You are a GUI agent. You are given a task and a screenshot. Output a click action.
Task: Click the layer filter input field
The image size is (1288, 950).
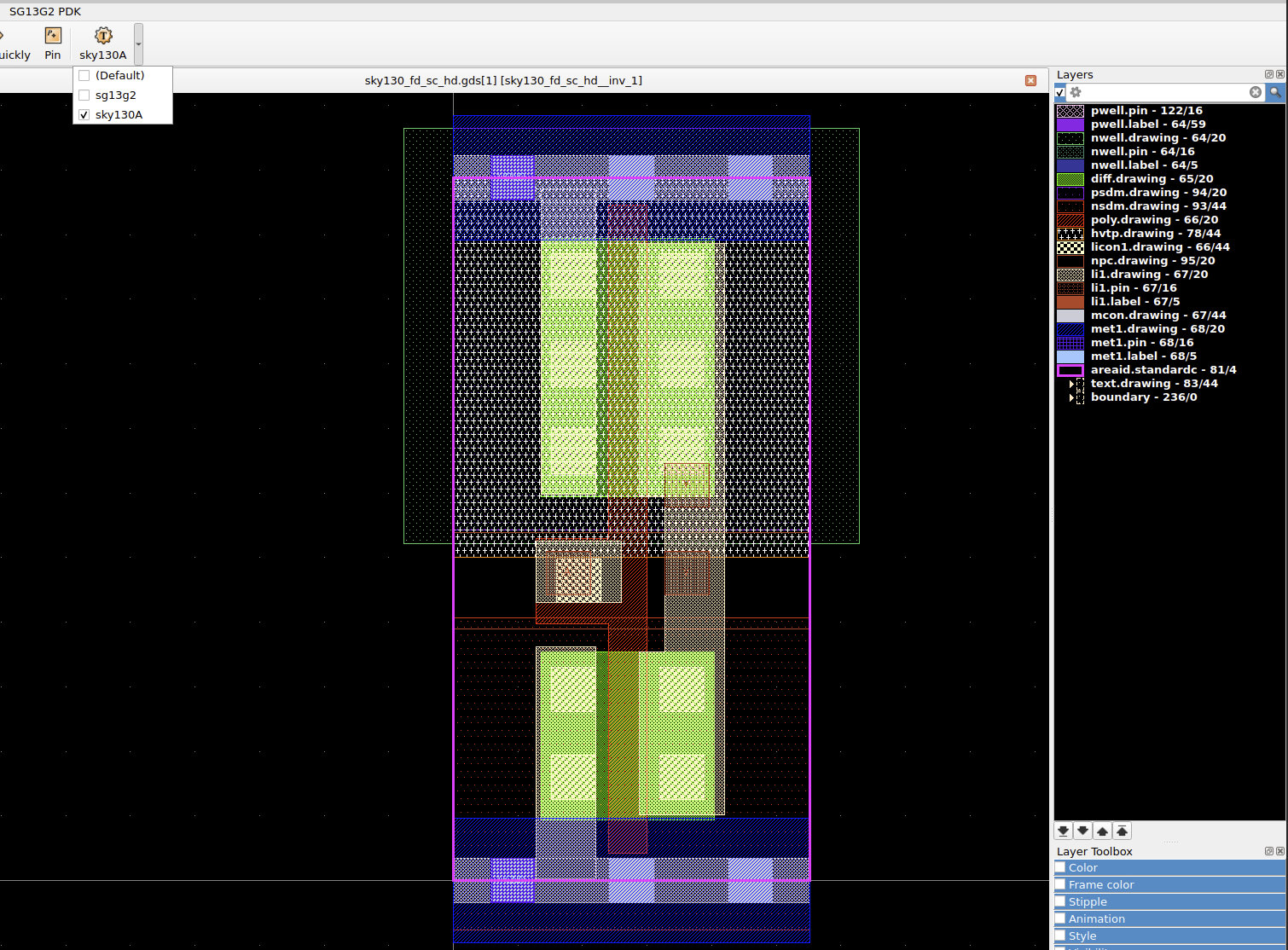pos(1164,92)
